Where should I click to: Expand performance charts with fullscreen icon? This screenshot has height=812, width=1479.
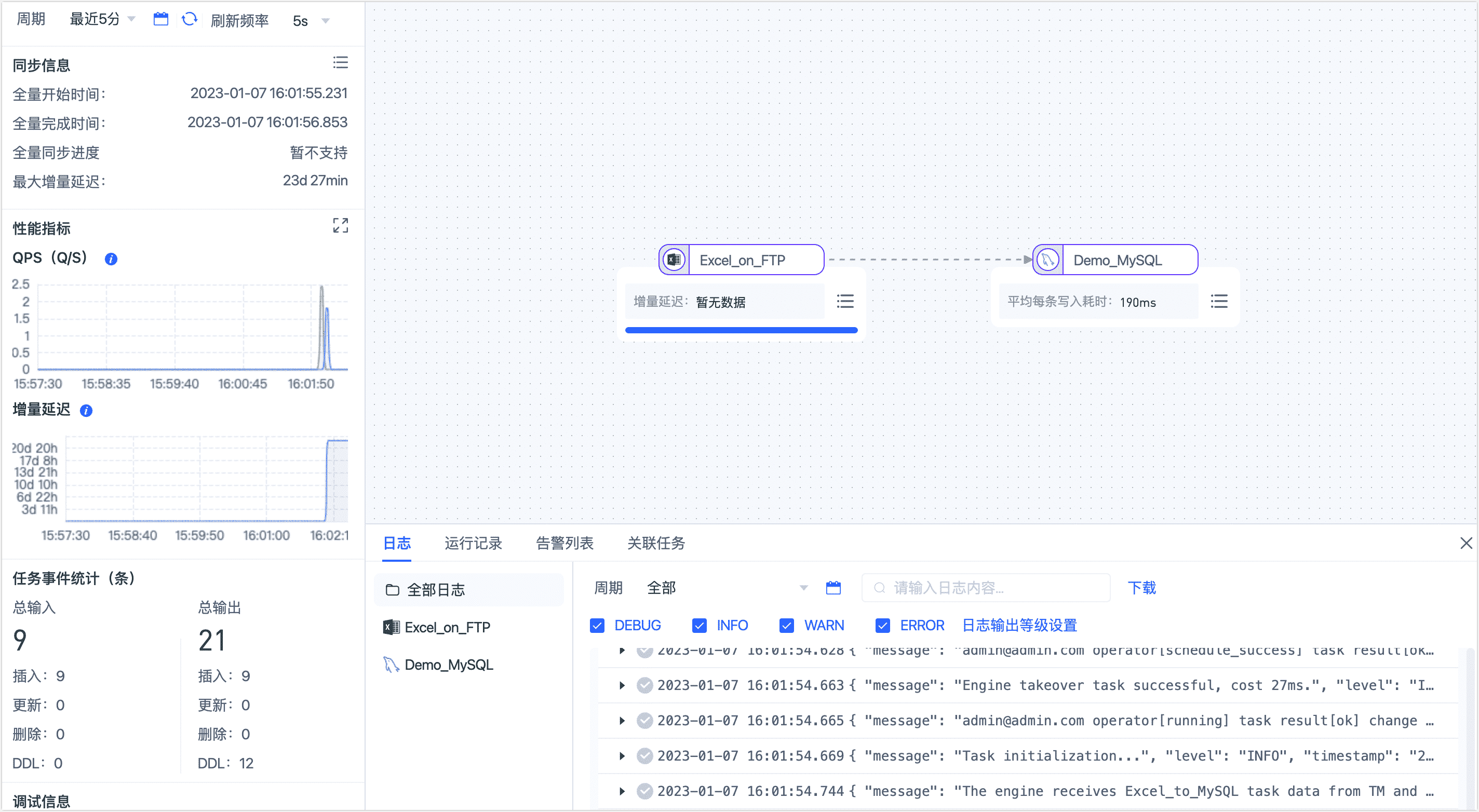(340, 225)
